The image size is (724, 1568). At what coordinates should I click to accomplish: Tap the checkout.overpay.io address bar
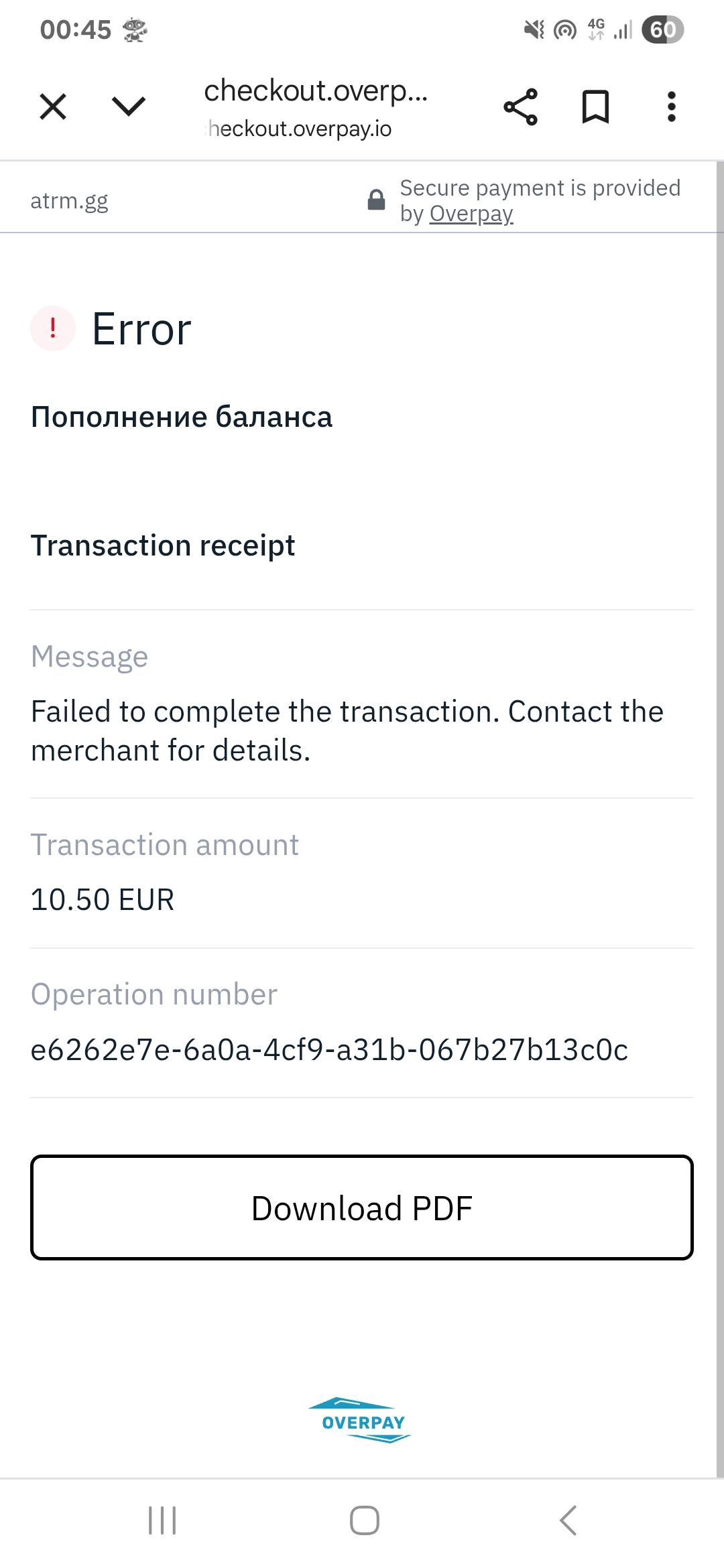click(315, 107)
